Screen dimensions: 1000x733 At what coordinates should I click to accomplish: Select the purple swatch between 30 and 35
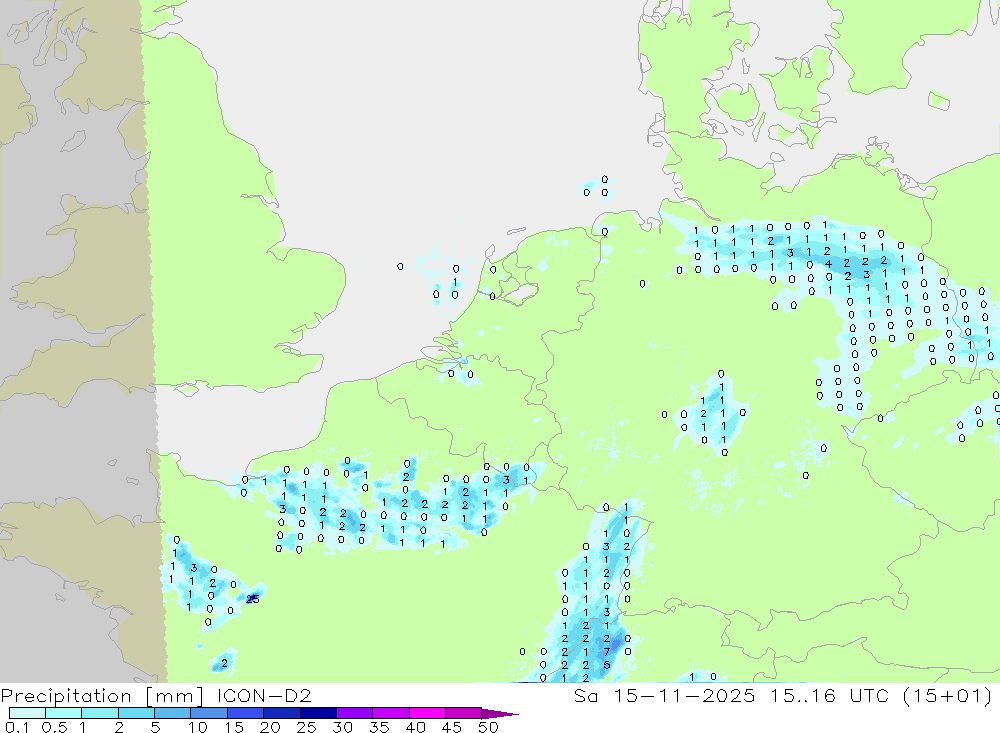(x=355, y=713)
